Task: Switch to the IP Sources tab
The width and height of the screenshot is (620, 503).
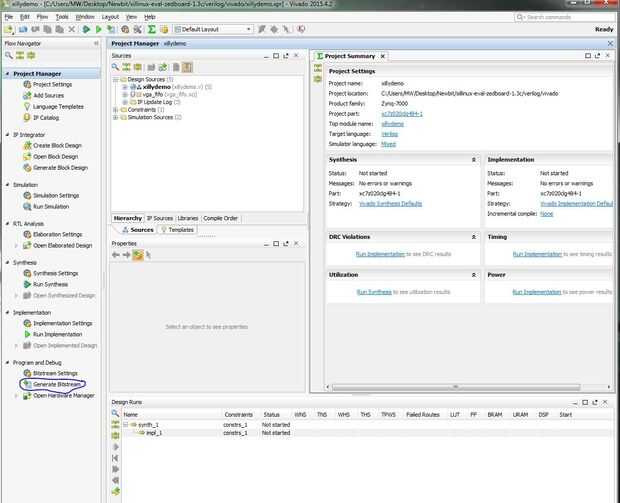Action: pos(160,217)
